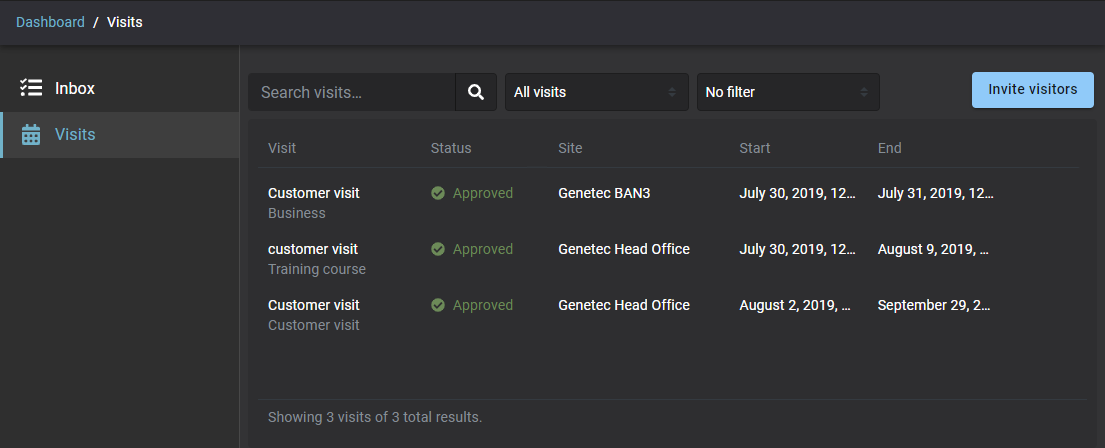Click the Status column header
This screenshot has width=1105, height=448.
451,148
